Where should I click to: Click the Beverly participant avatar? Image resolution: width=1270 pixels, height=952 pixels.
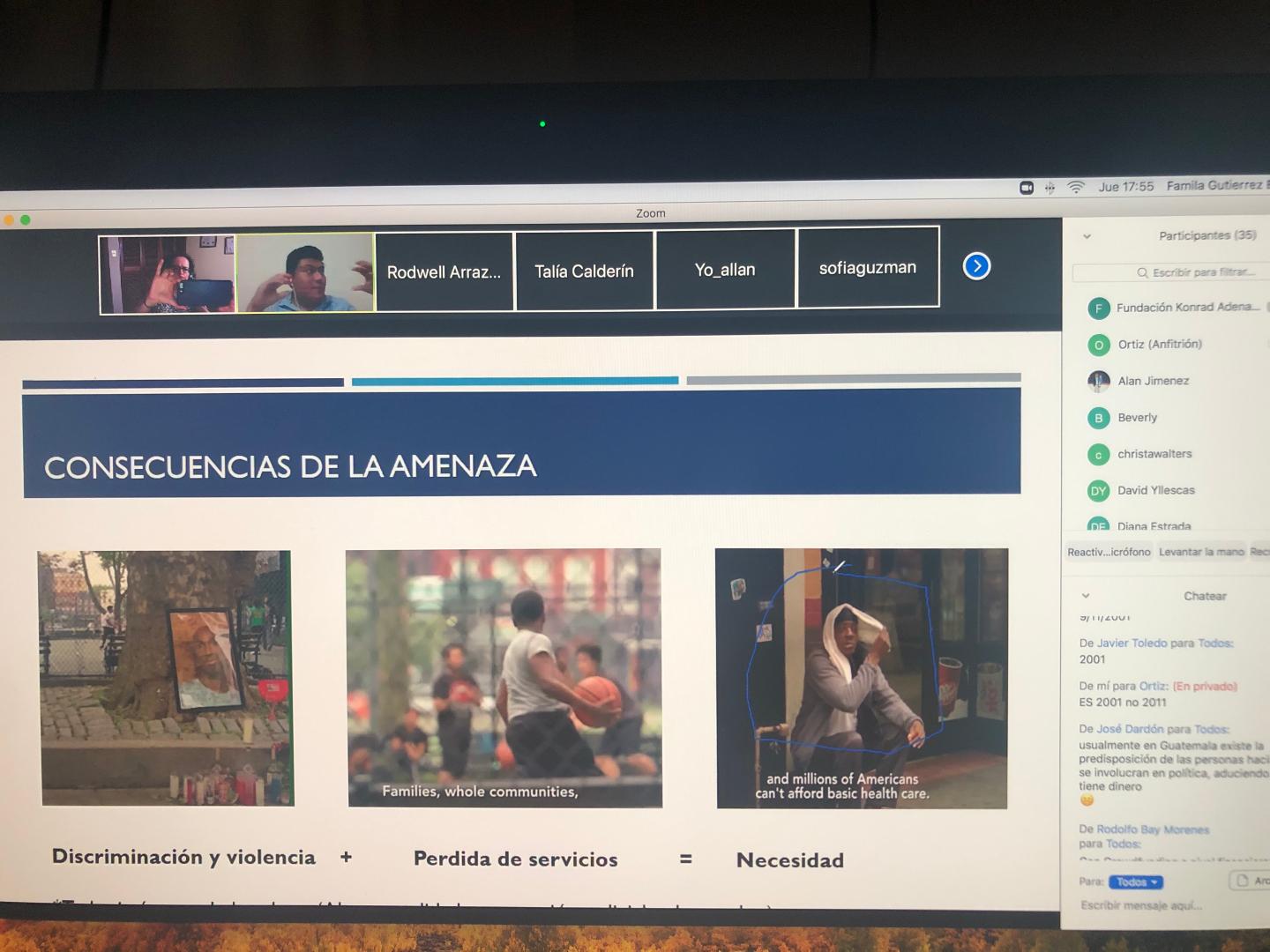(1098, 418)
